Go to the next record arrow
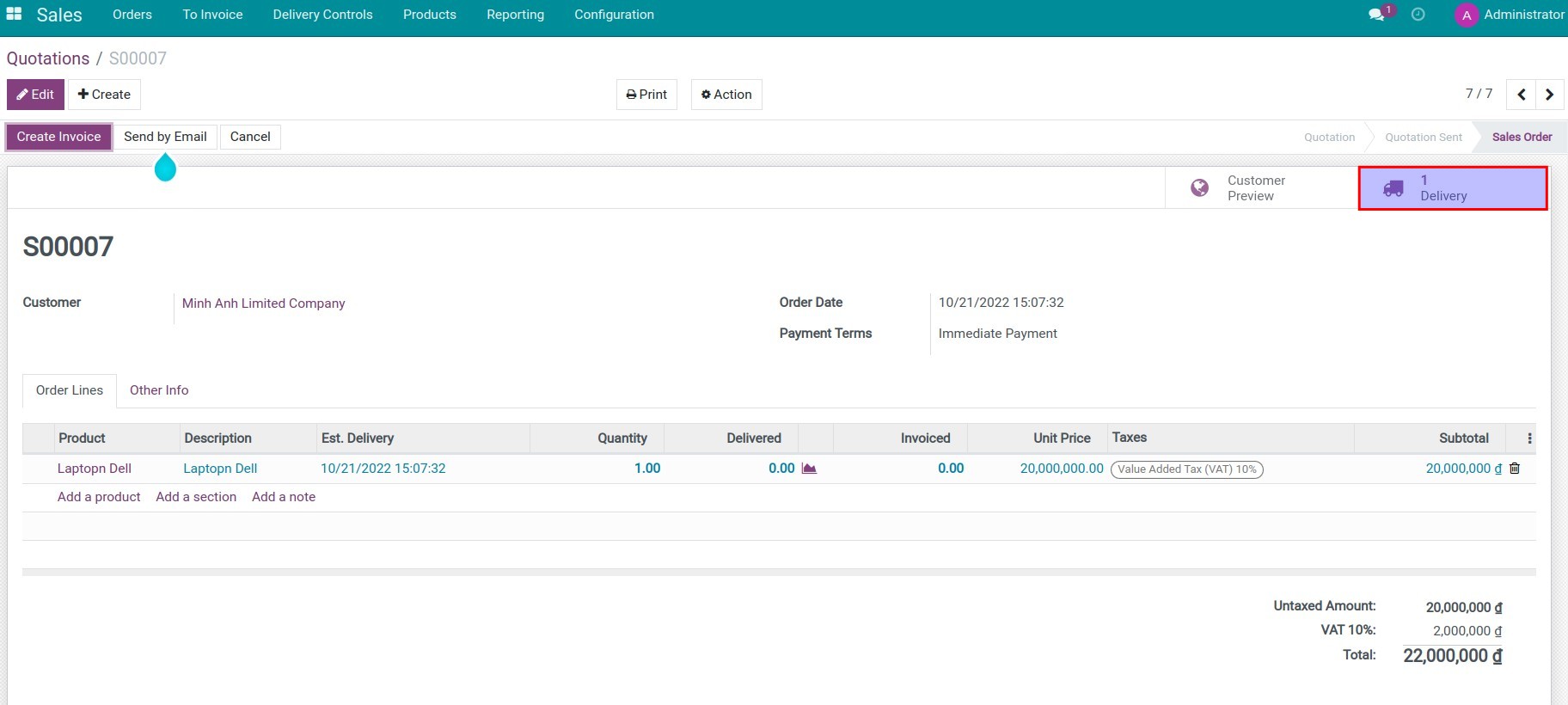The width and height of the screenshot is (1568, 705). (1549, 95)
